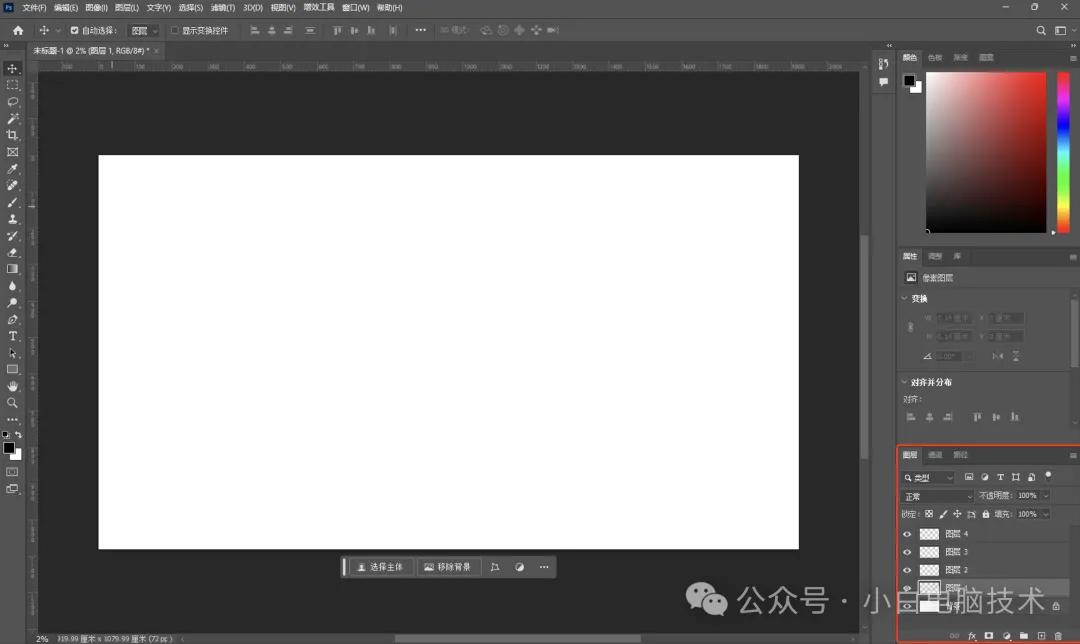Screen dimensions: 1080x644
Task: Pick the Eyedropper tool
Action: pyautogui.click(x=13, y=169)
